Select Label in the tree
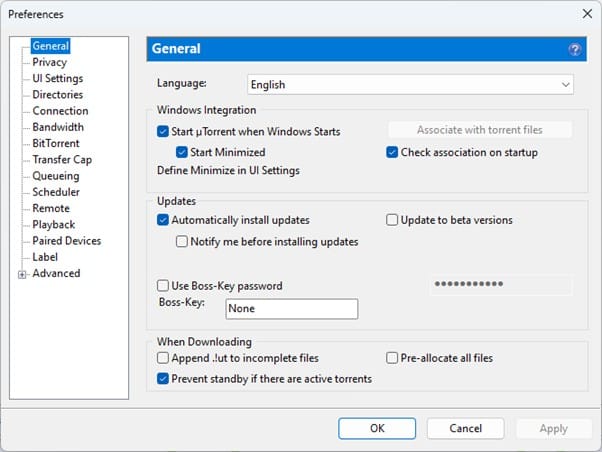602x452 pixels. (45, 257)
